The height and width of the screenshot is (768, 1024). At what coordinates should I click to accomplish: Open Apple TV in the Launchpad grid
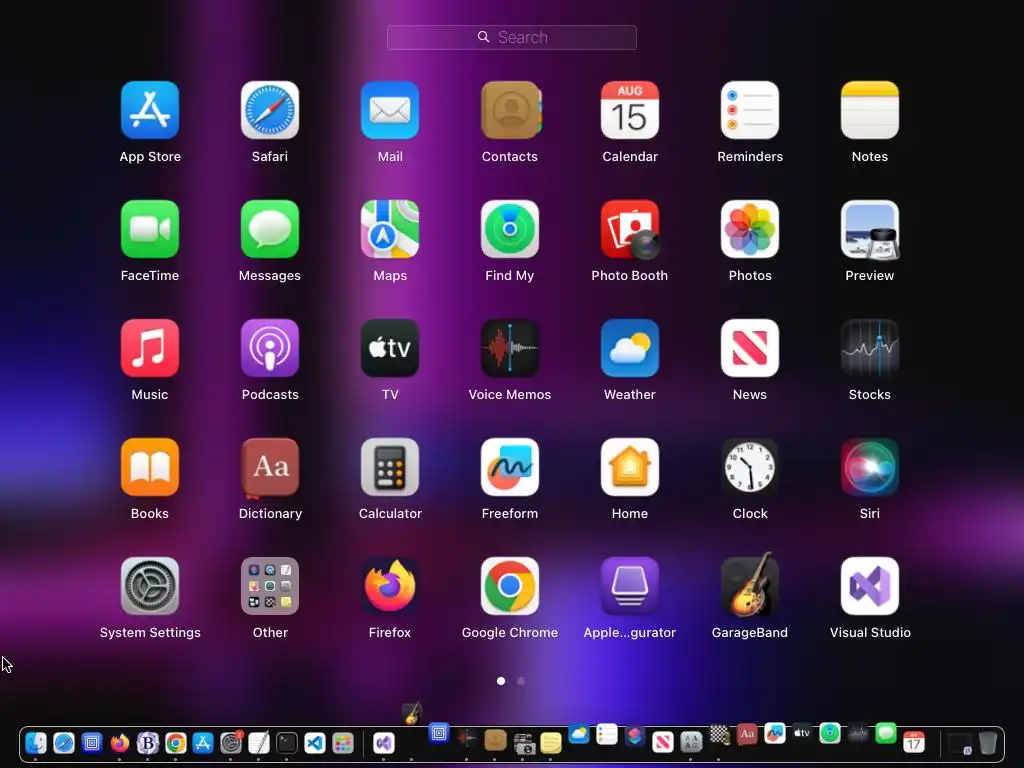(390, 348)
